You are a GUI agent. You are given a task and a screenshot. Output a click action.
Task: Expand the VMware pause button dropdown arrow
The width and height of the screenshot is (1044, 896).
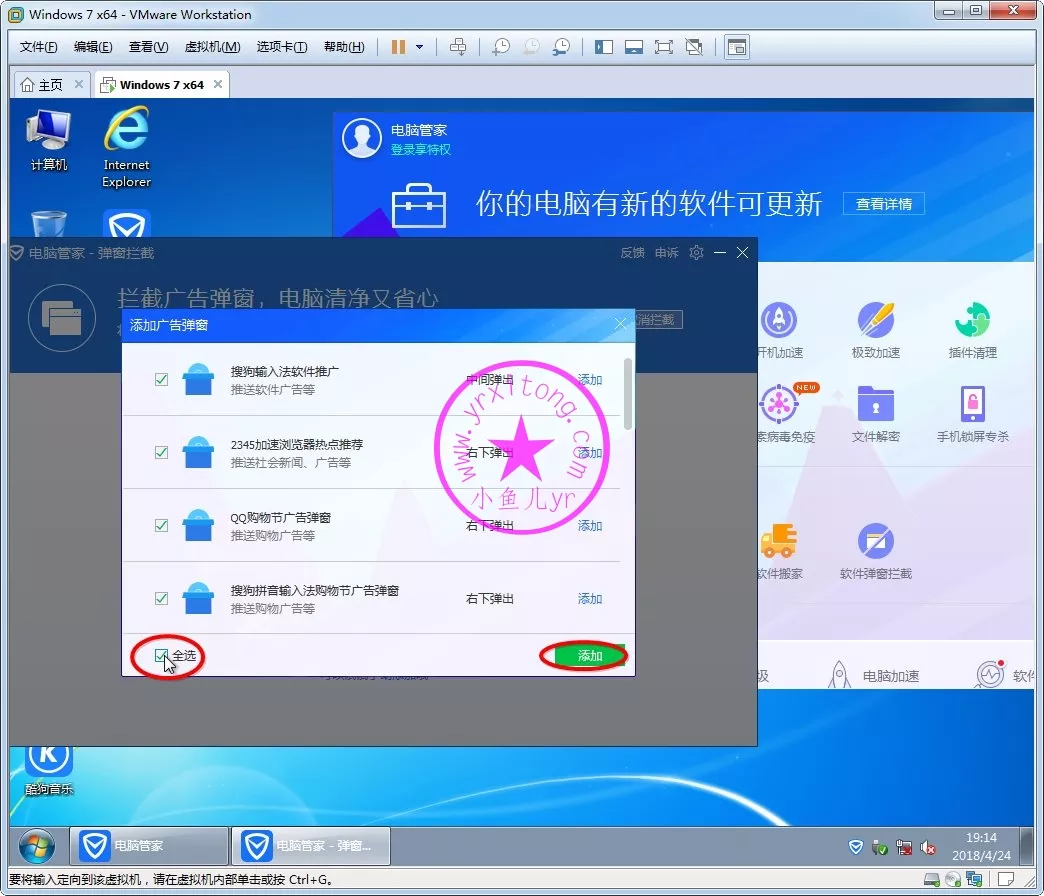click(420, 47)
